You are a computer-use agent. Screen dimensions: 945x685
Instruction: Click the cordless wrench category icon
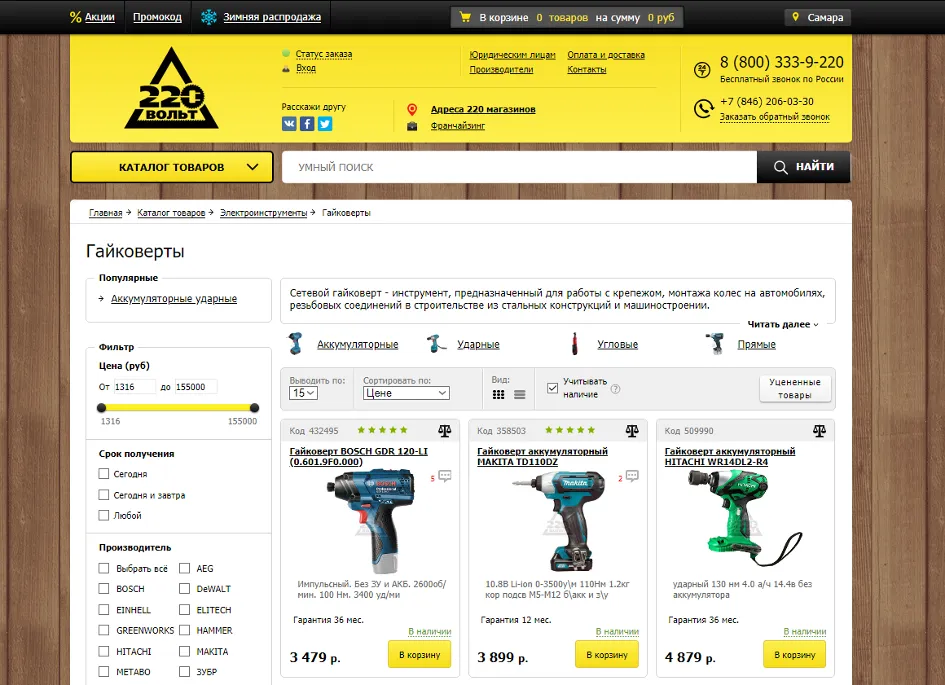coord(295,343)
